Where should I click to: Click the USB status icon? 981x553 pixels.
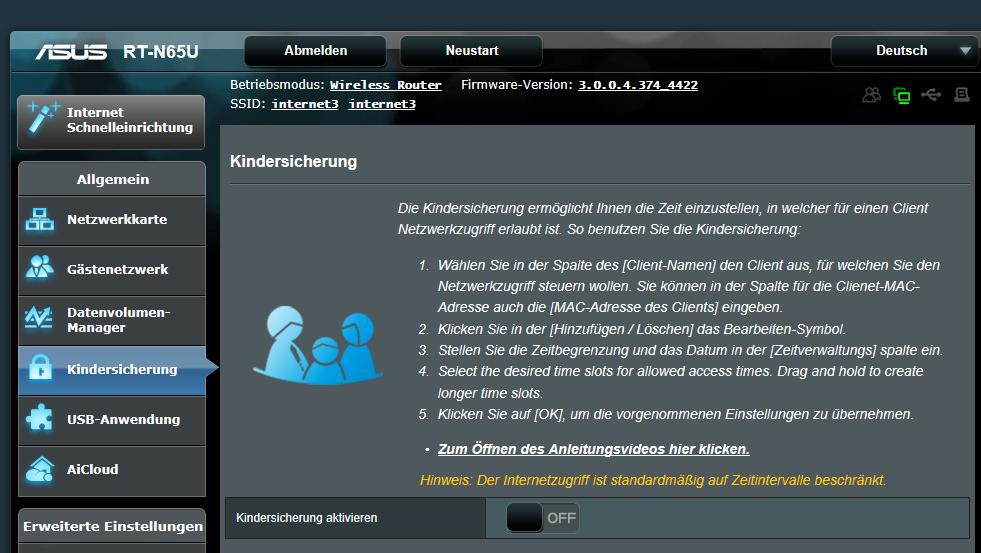[932, 95]
